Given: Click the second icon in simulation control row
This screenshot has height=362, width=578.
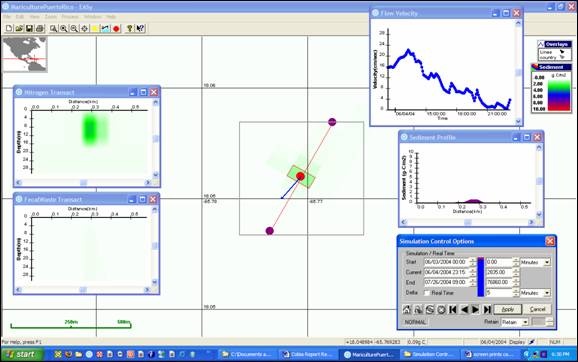Looking at the screenshot, I should click(x=418, y=309).
